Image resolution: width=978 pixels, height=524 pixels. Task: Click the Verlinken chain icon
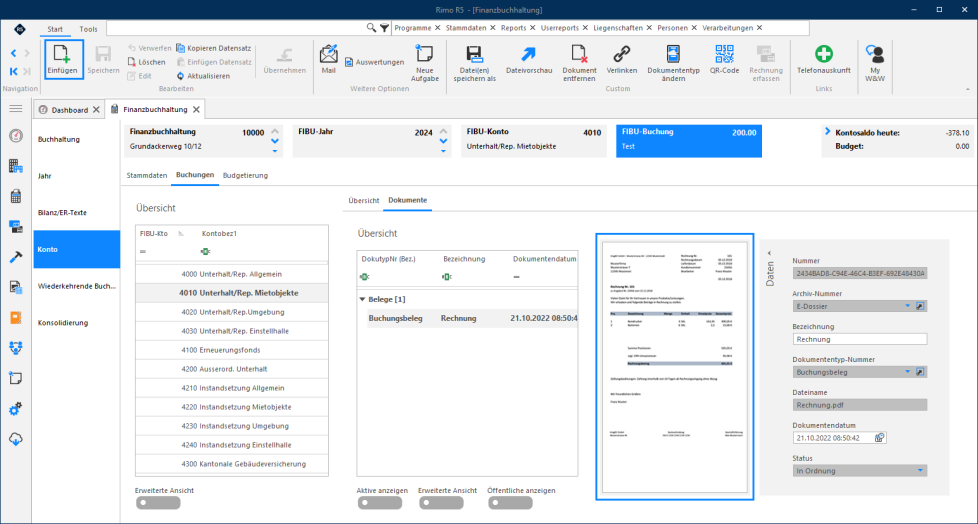(x=622, y=54)
